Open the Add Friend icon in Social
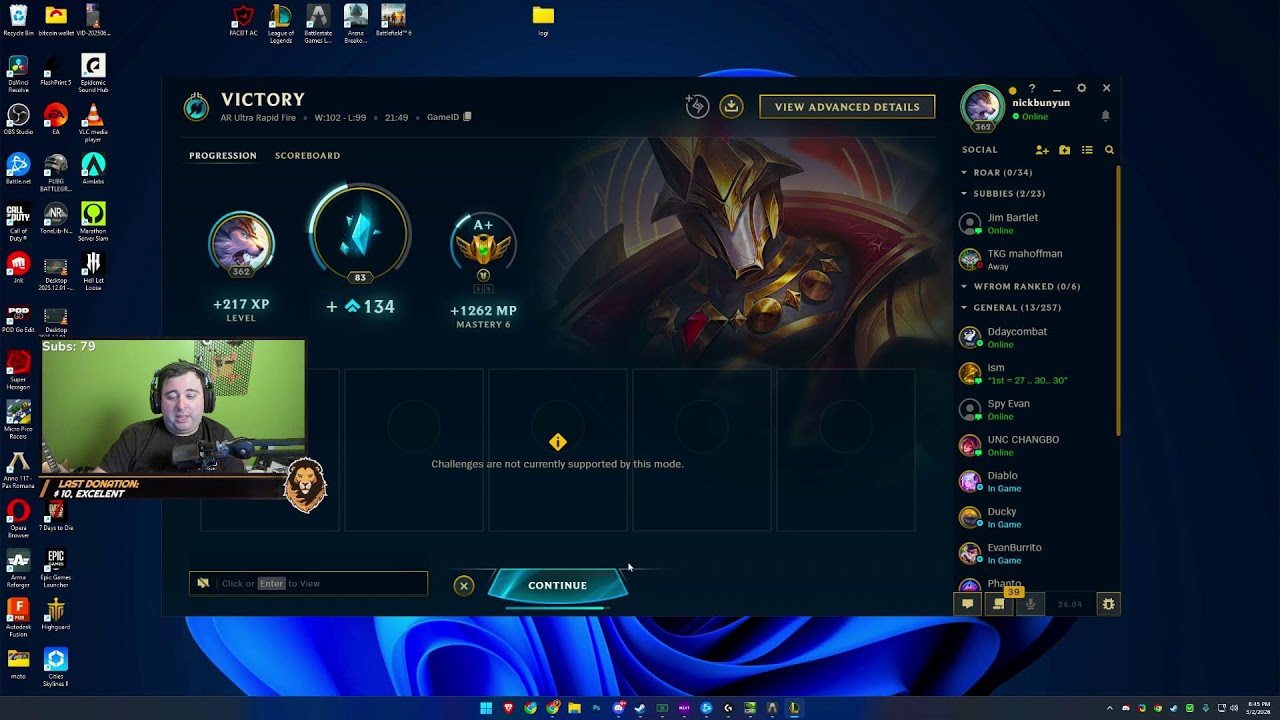This screenshot has height=720, width=1280. click(1042, 150)
